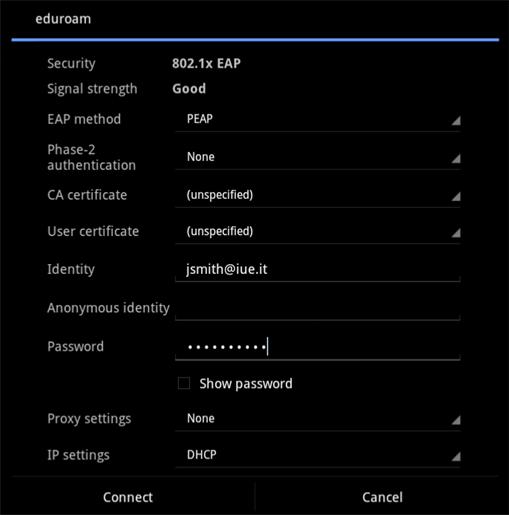
Task: Click the User certificate dropdown arrow
Action: click(x=456, y=233)
